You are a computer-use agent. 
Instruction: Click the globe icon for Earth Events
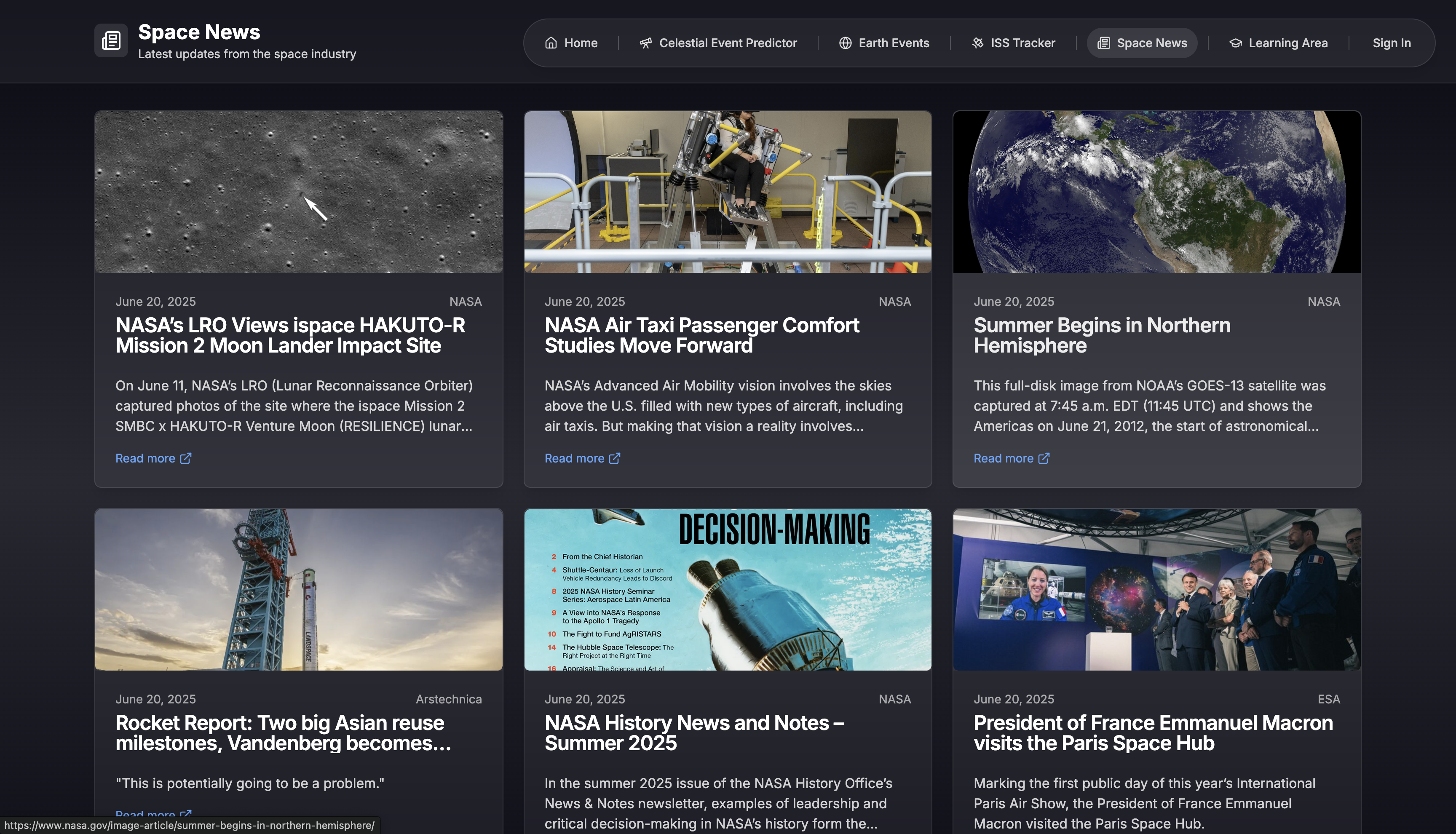click(846, 43)
